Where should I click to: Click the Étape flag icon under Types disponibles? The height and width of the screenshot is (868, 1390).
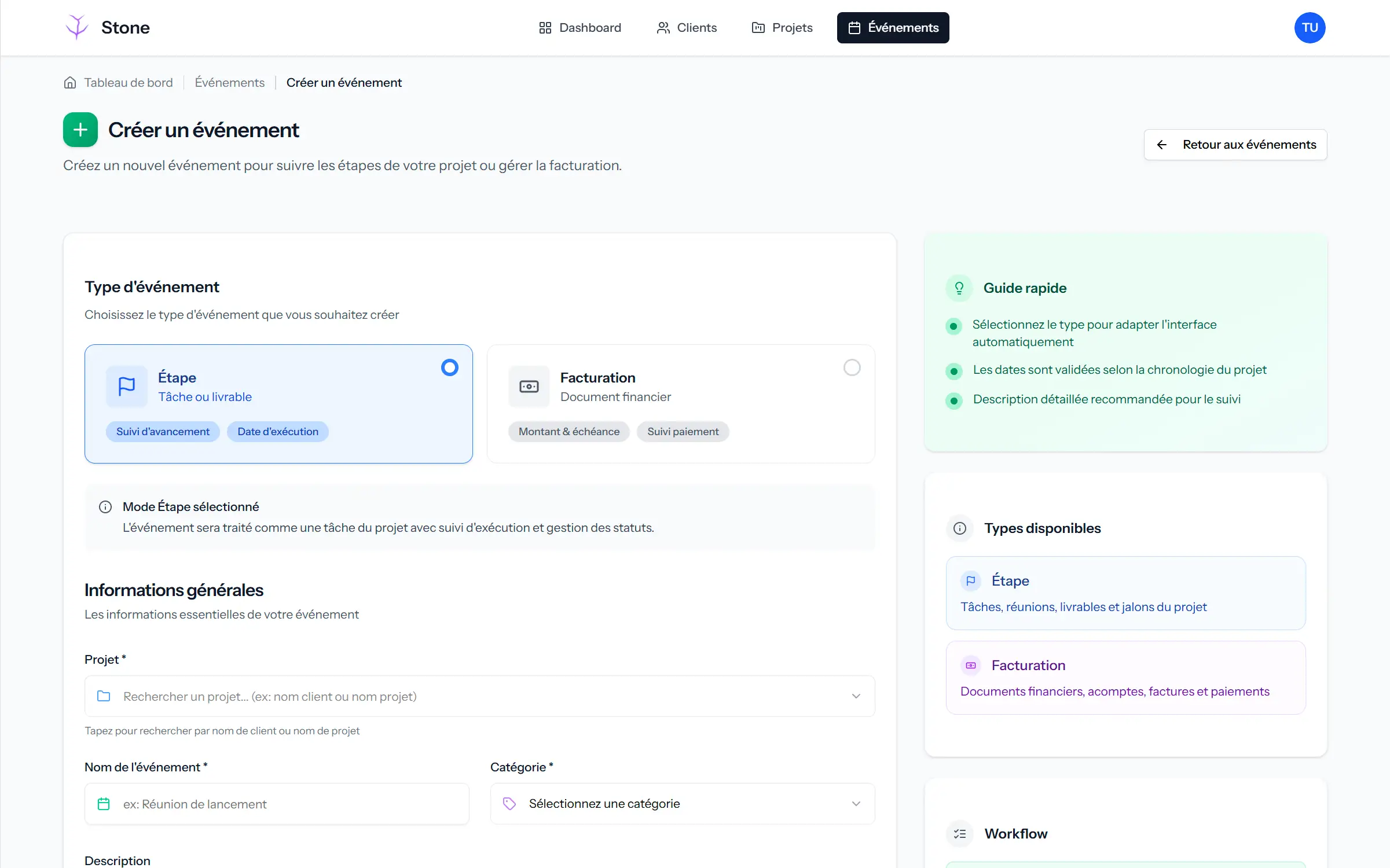click(970, 581)
